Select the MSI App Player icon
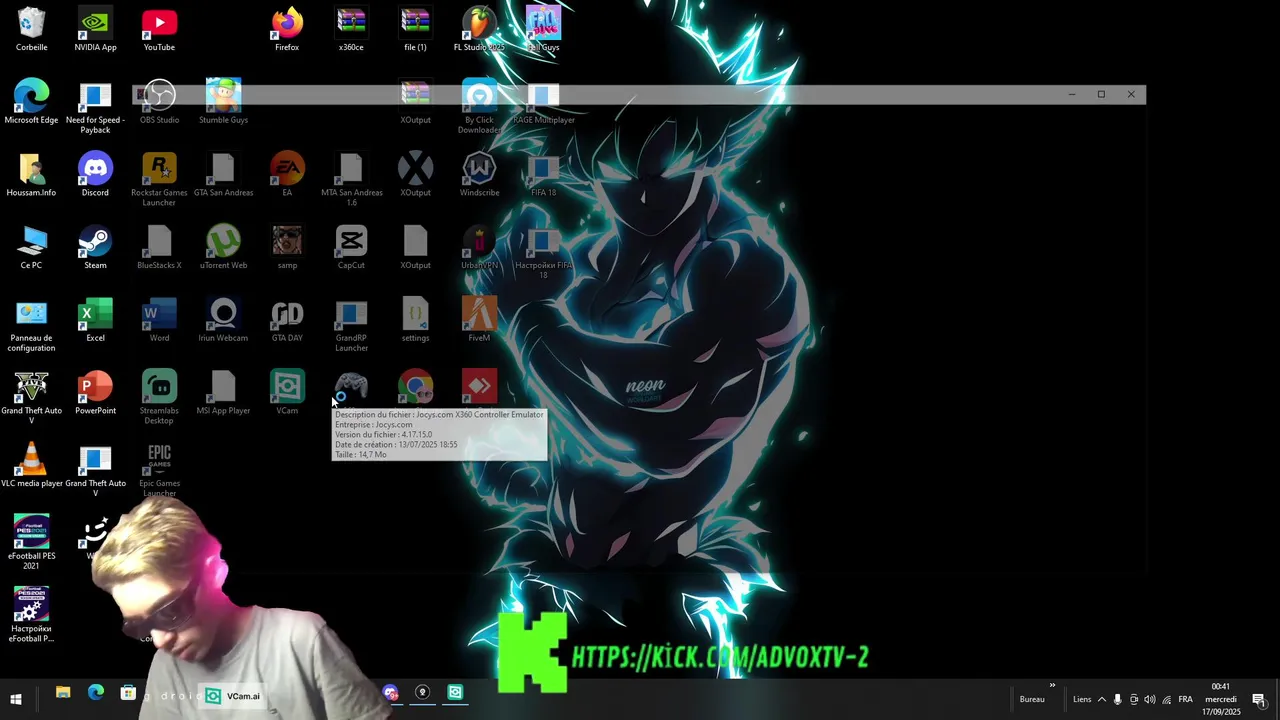This screenshot has width=1280, height=720. [x=223, y=394]
